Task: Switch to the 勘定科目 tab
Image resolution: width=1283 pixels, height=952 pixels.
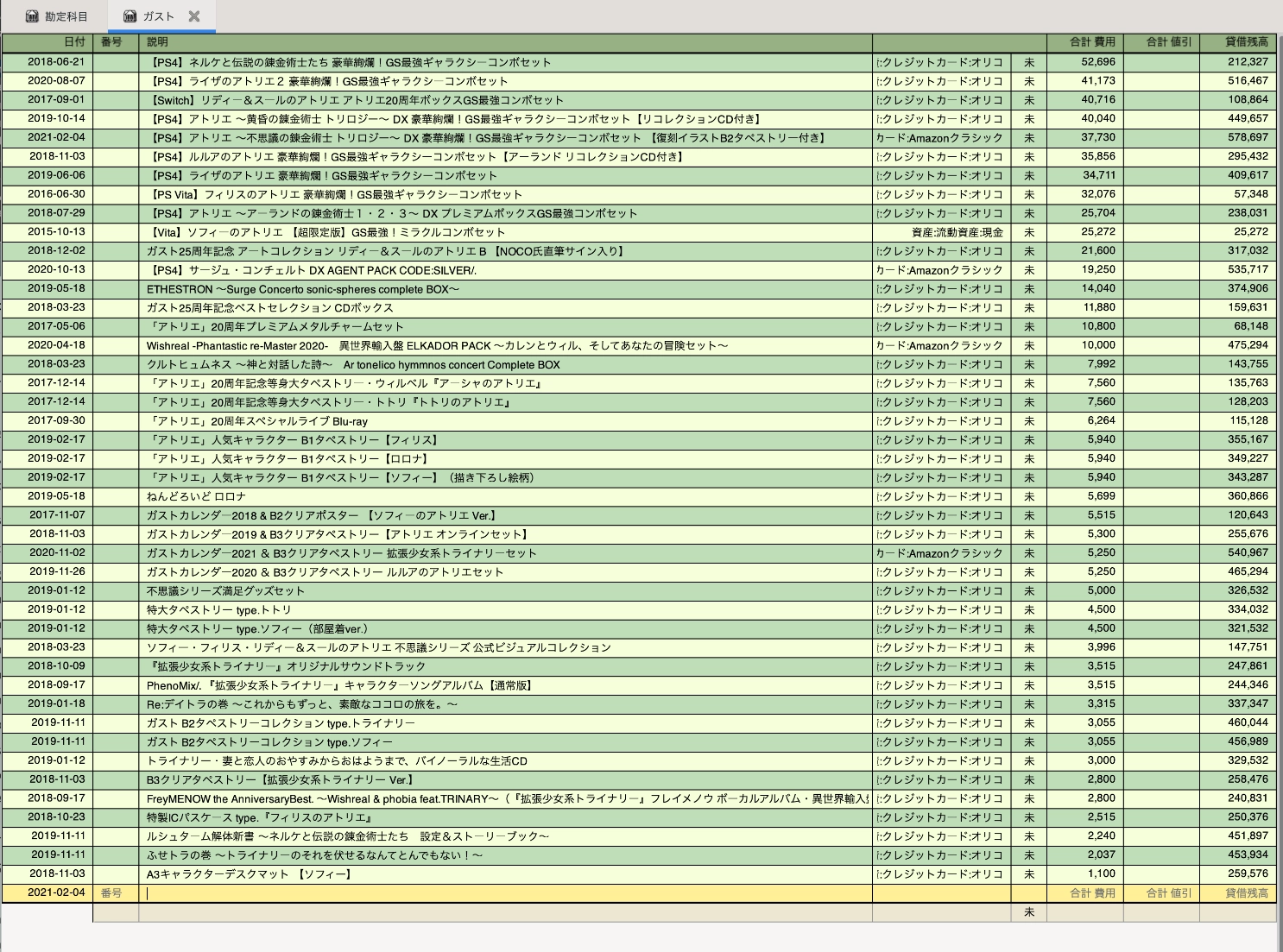Action: point(66,16)
